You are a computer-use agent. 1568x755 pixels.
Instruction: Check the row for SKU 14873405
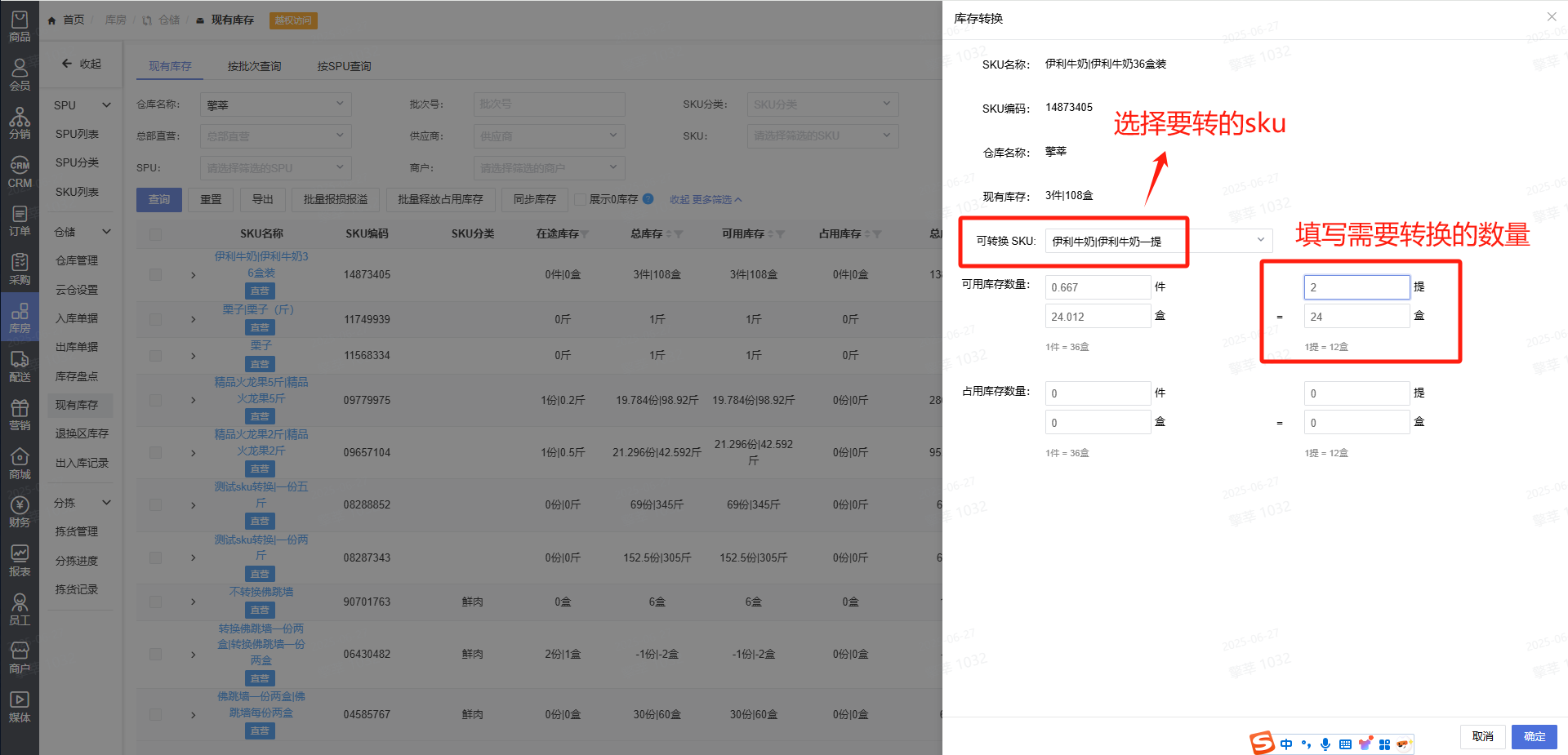point(155,274)
